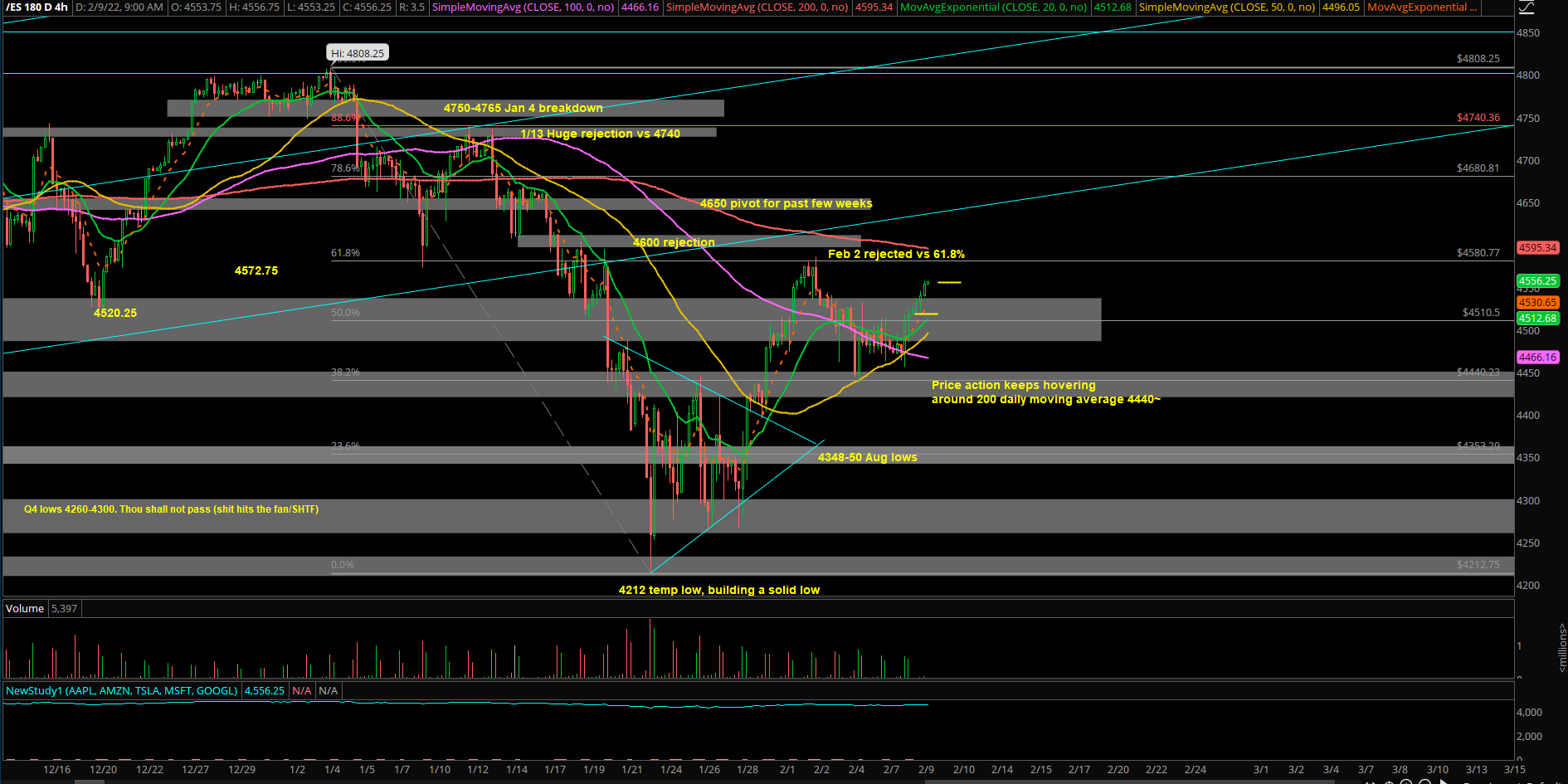Select the Volume subgraph label
The height and width of the screenshot is (784, 1568).
pyautogui.click(x=25, y=608)
